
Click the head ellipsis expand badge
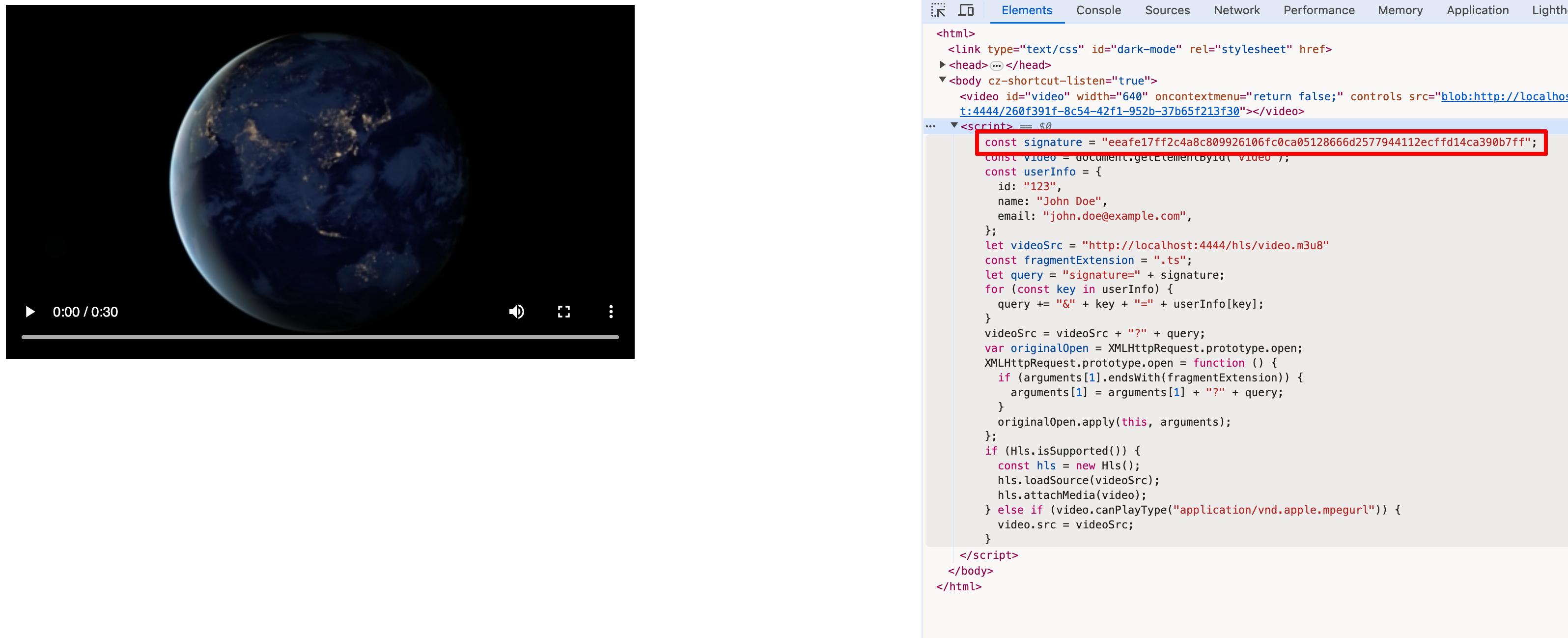[x=996, y=66]
